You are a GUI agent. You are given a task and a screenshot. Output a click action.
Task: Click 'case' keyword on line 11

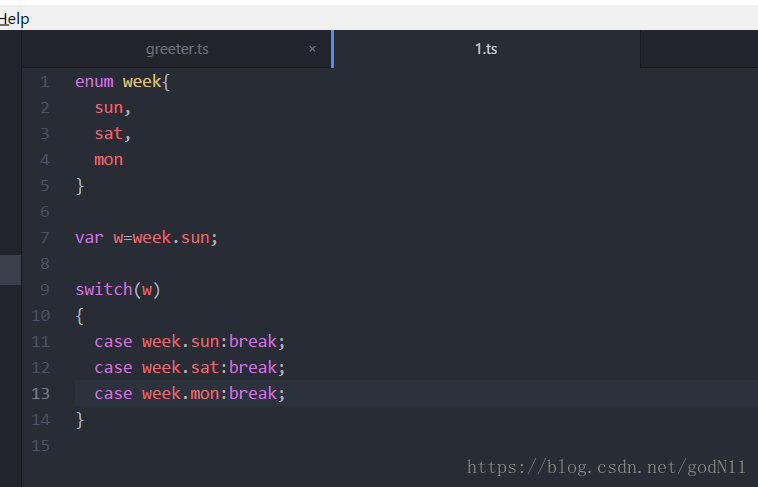tap(113, 341)
